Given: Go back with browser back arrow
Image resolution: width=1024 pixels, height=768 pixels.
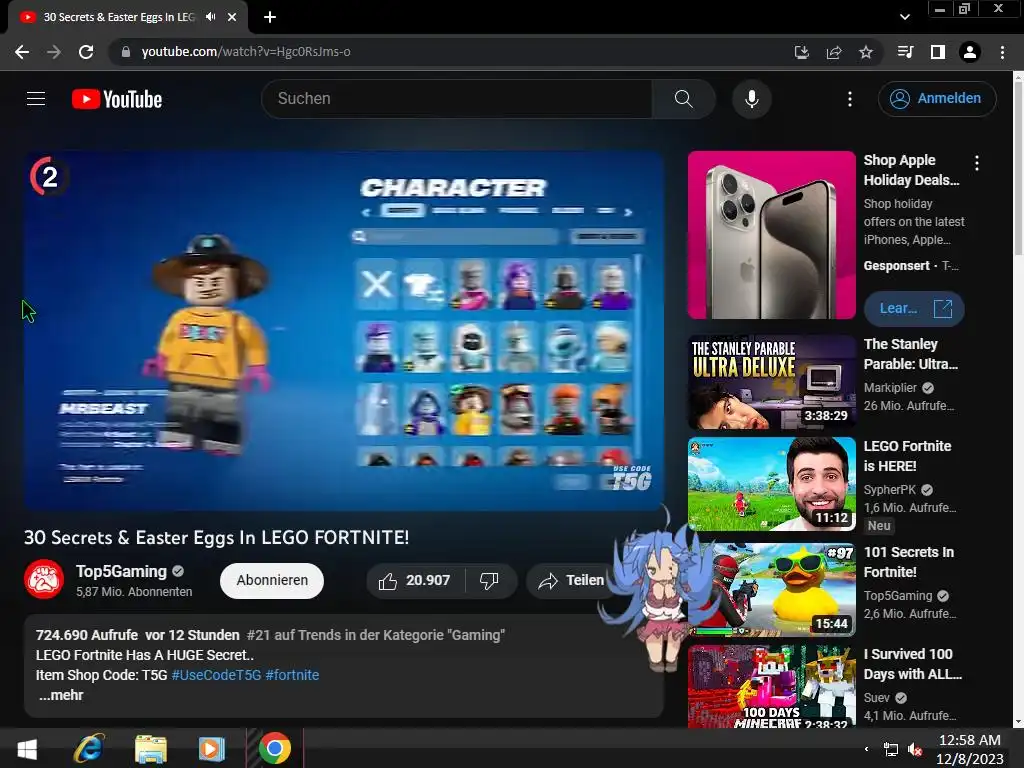Looking at the screenshot, I should coord(22,52).
